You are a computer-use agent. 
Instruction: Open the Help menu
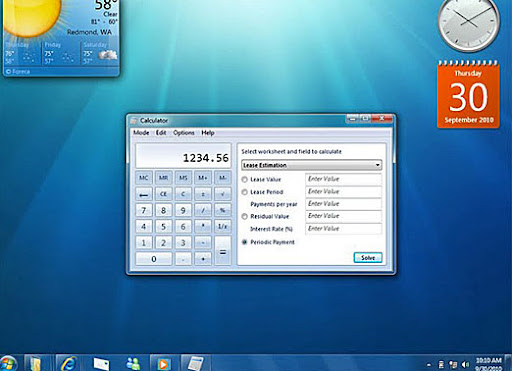click(208, 133)
